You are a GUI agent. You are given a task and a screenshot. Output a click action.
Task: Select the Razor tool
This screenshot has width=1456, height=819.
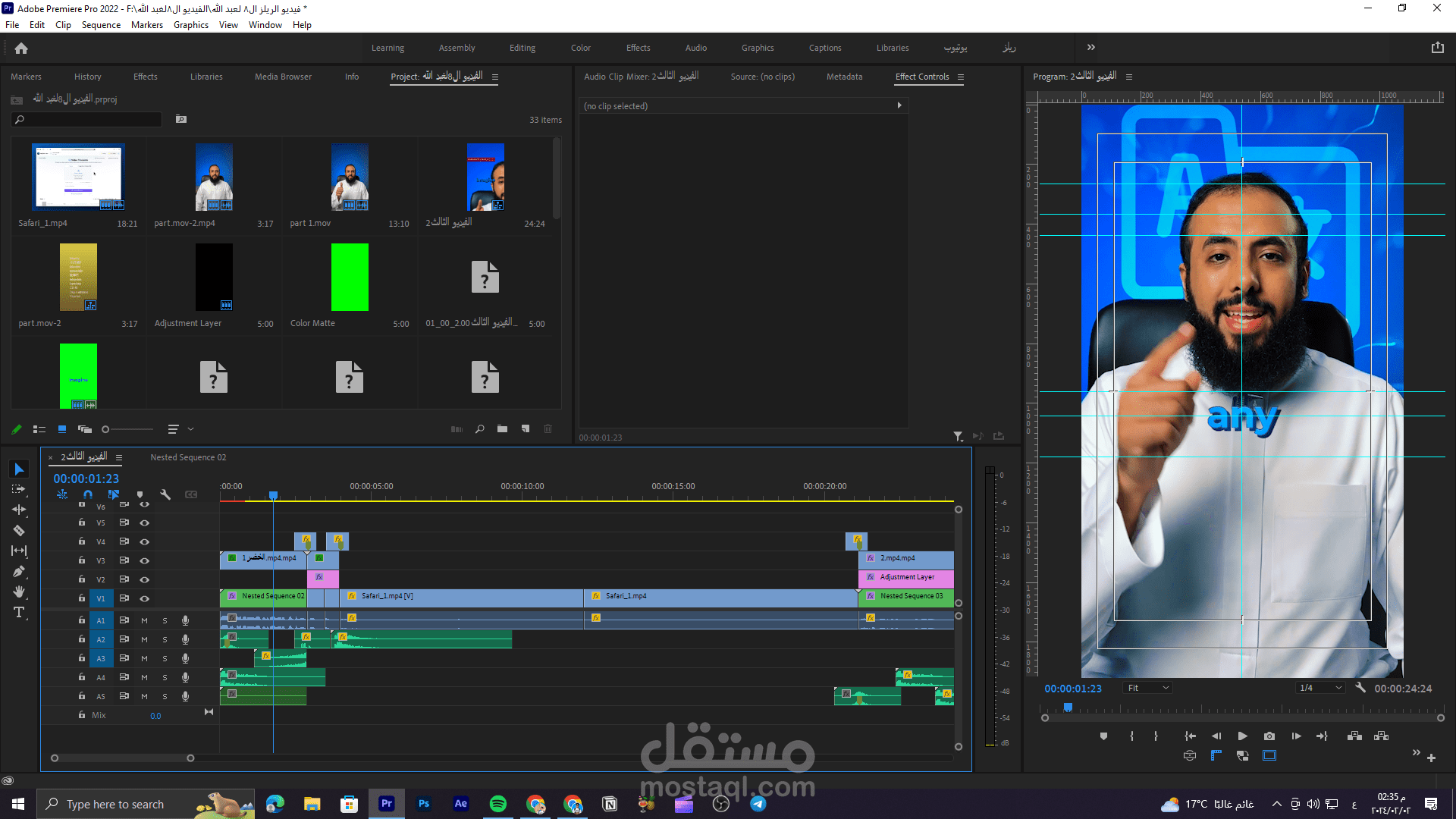tap(19, 531)
